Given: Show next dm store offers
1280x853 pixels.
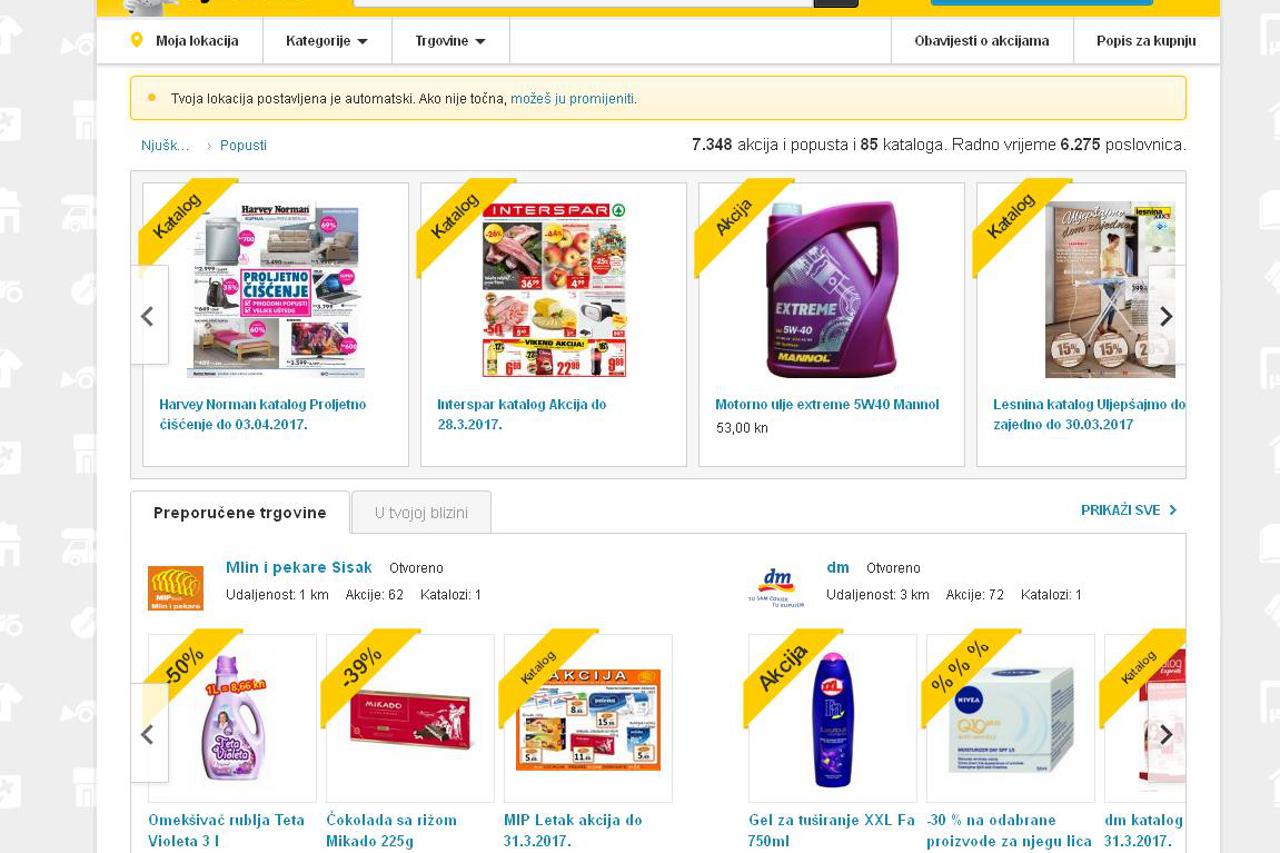Looking at the screenshot, I should (1166, 734).
